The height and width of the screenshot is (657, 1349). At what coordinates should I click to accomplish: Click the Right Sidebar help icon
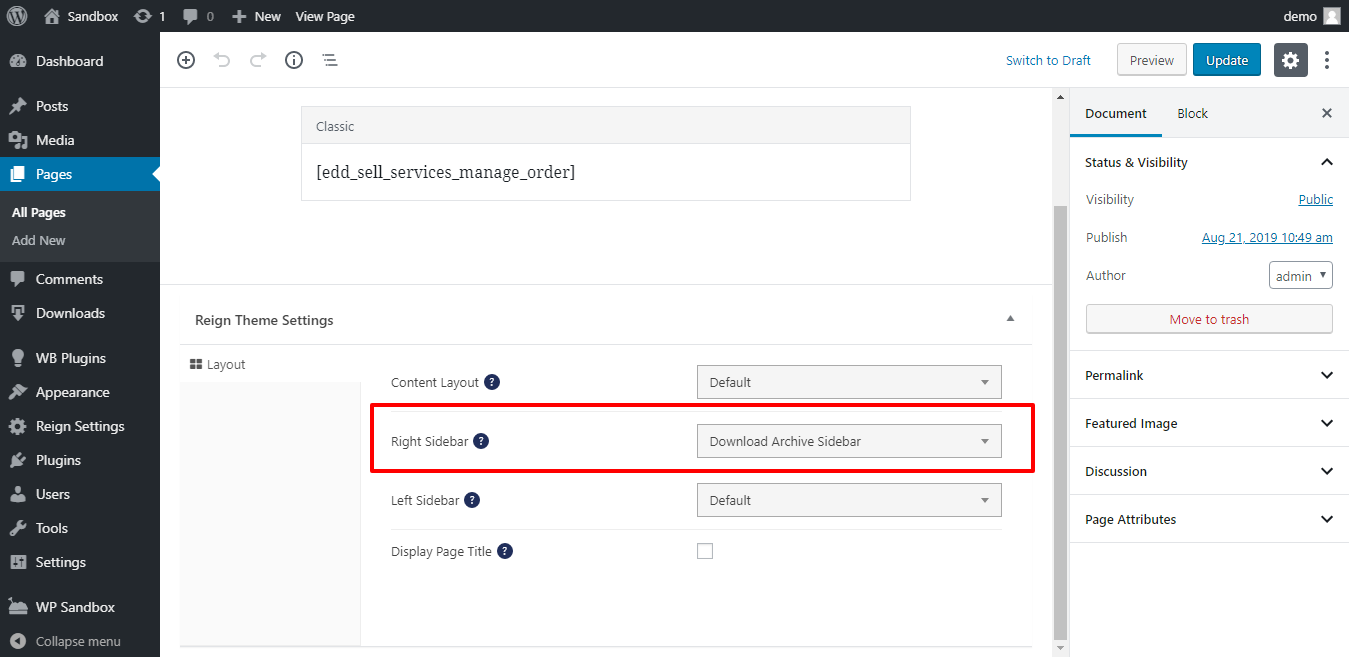(x=481, y=441)
